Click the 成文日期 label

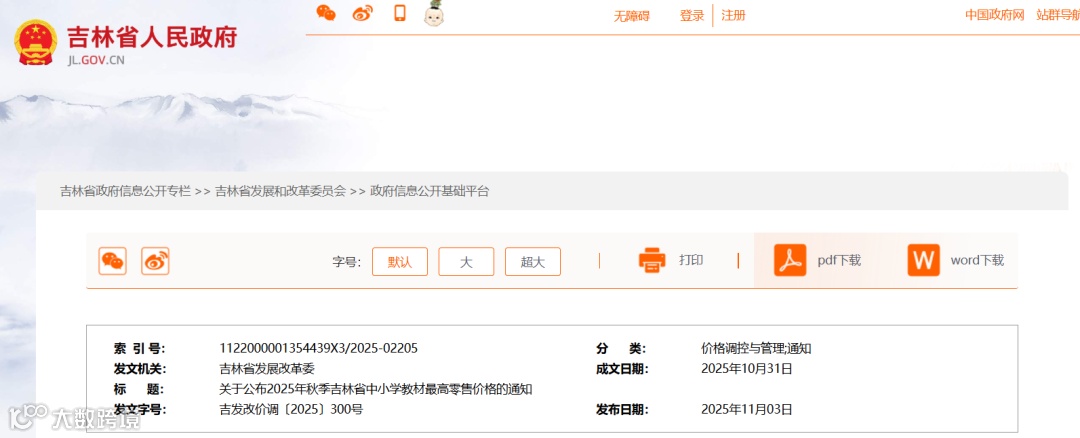pyautogui.click(x=622, y=368)
